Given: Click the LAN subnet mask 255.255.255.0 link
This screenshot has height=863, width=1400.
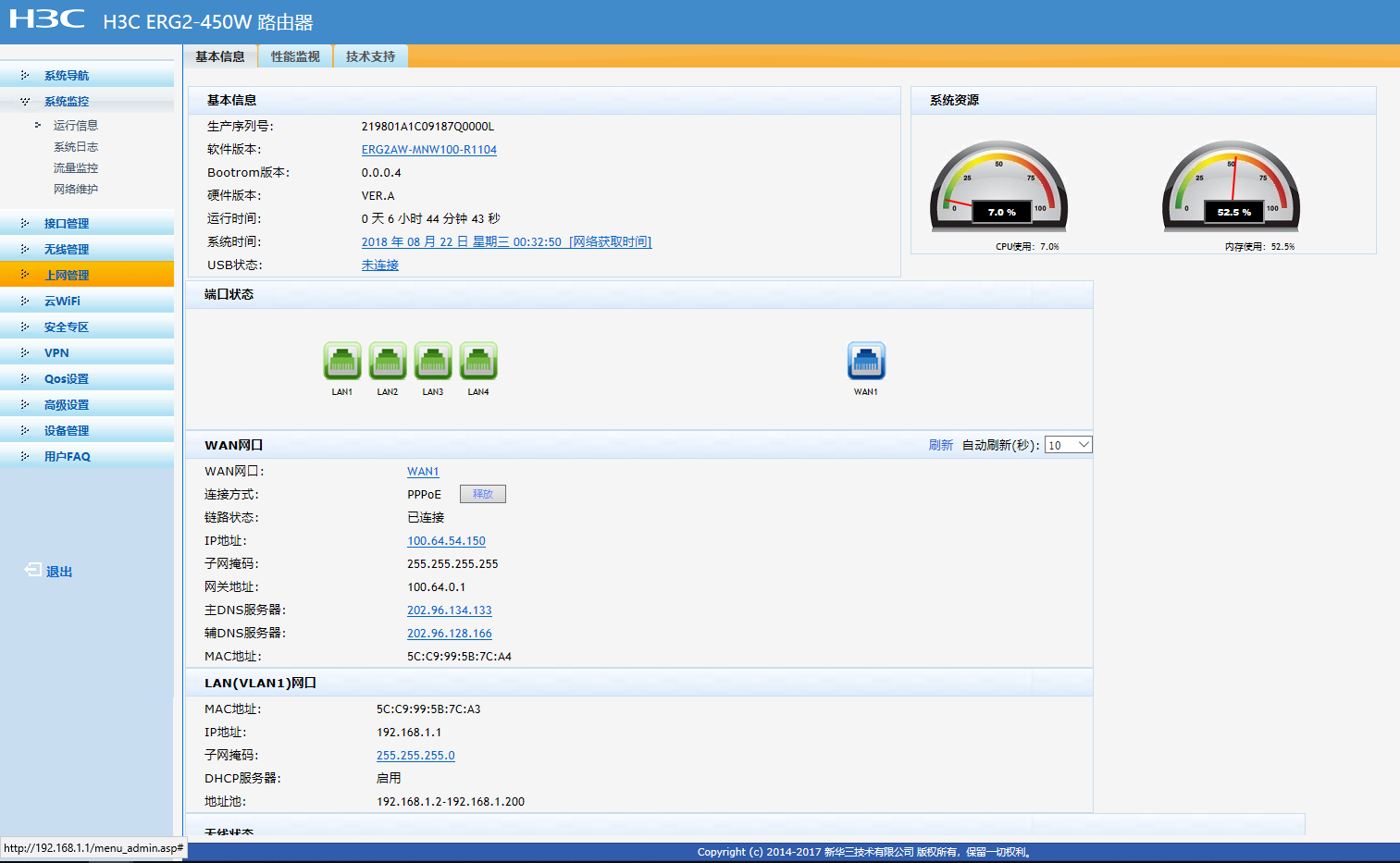Looking at the screenshot, I should coord(415,755).
